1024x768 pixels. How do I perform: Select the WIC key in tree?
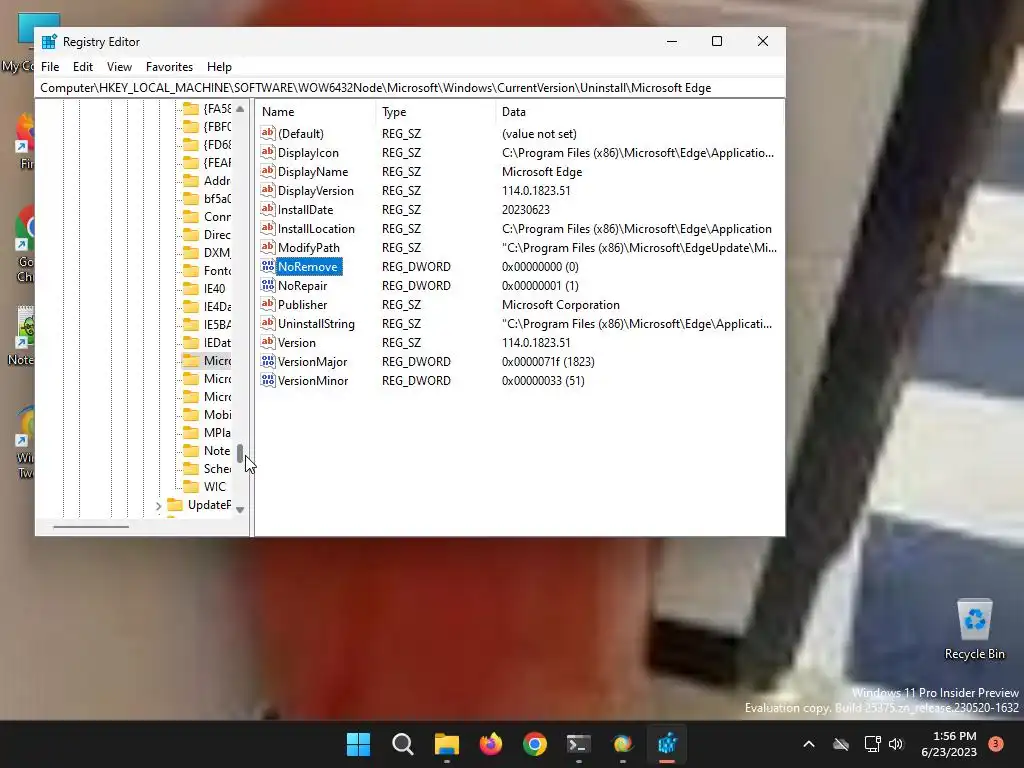[x=205, y=487]
